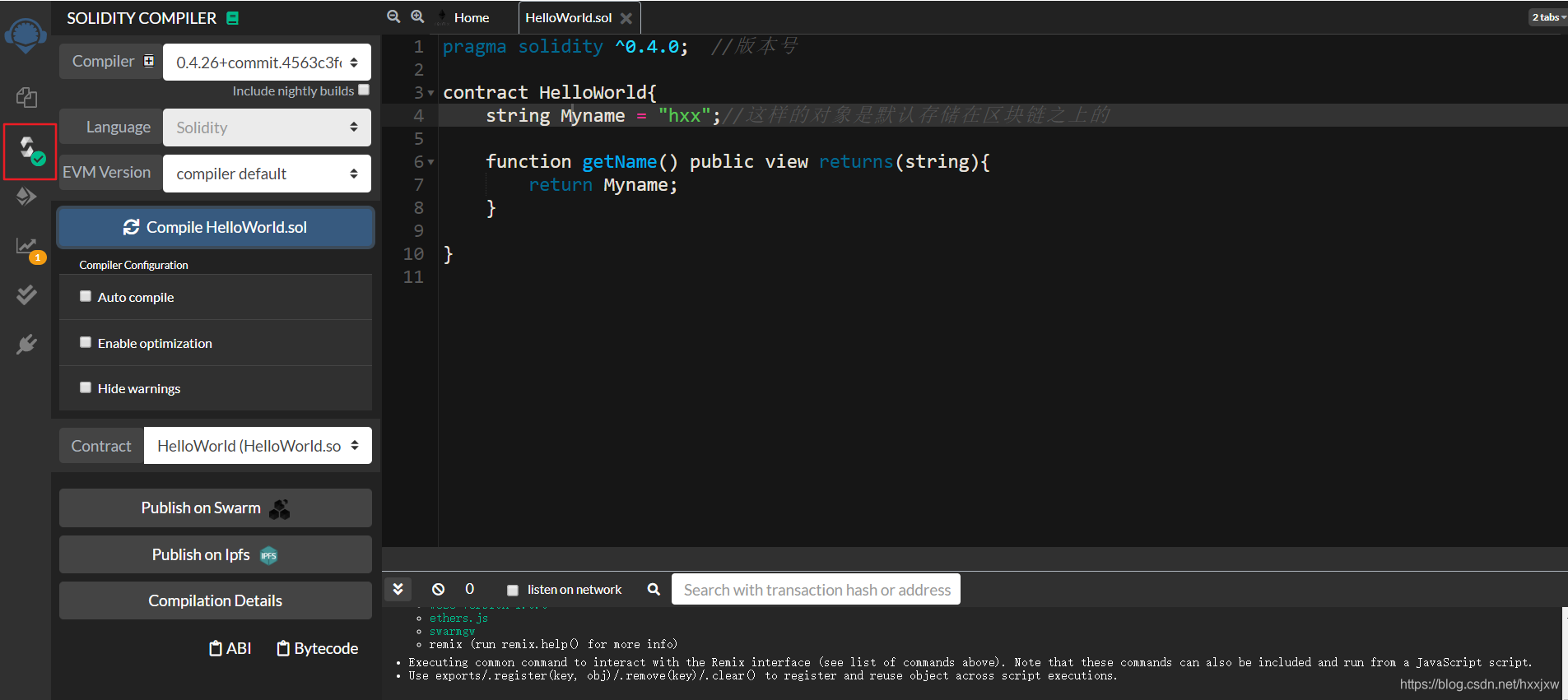Zoom out the editor font
Image resolution: width=1568 pixels, height=700 pixels.
coord(393,16)
